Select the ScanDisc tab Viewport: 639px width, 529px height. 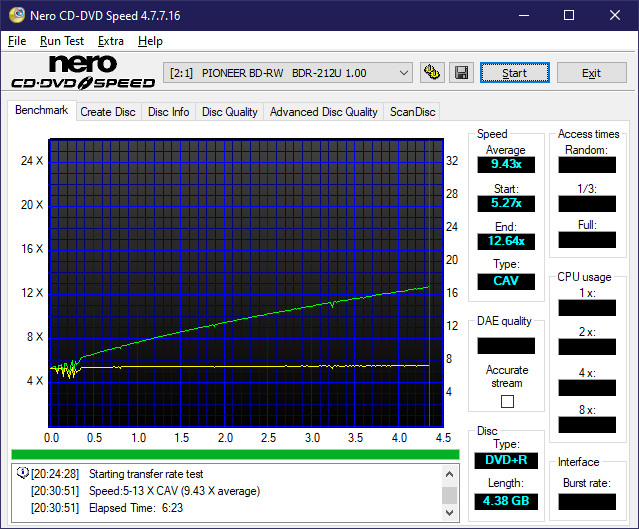pyautogui.click(x=412, y=112)
